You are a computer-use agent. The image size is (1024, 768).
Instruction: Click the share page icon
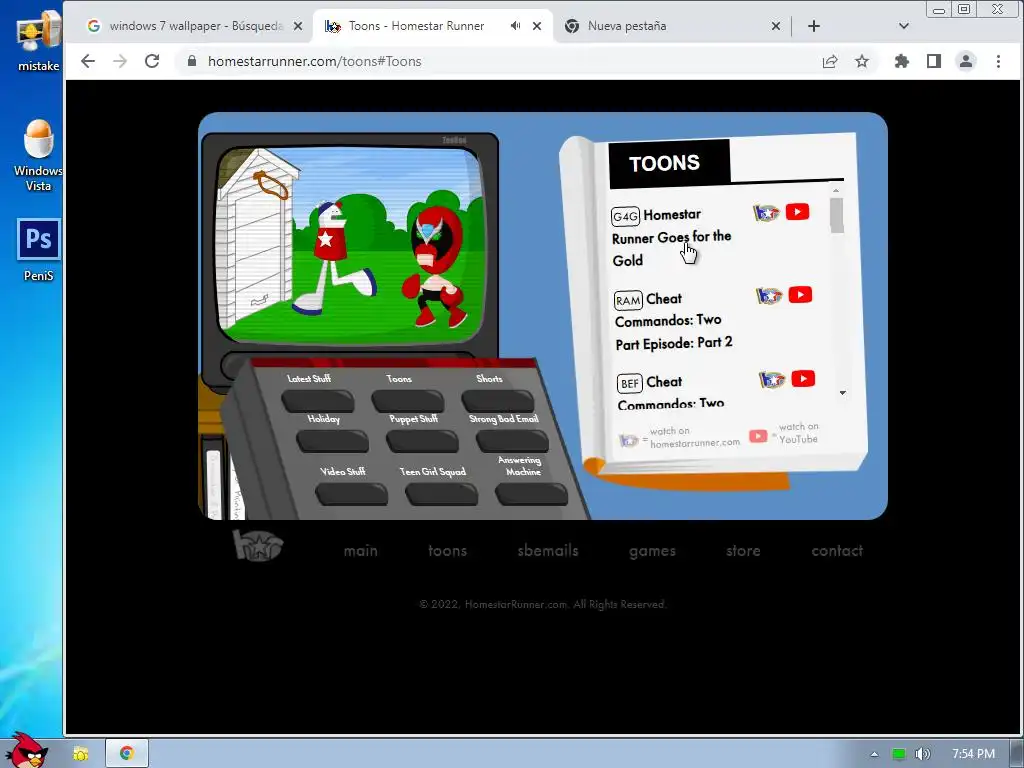tap(829, 61)
